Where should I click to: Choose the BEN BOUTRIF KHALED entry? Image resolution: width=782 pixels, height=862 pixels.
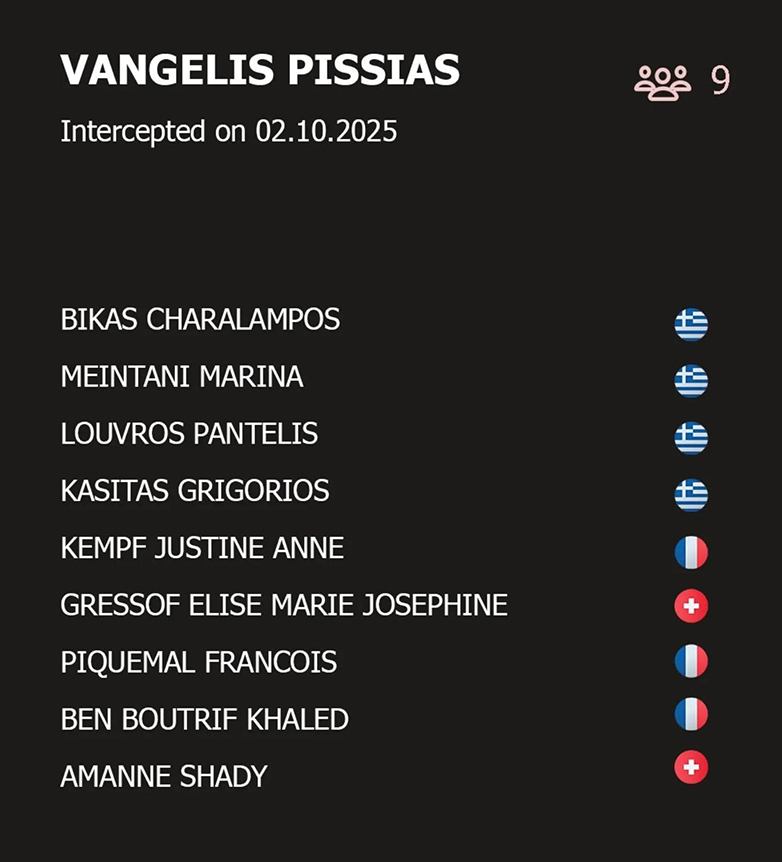(204, 719)
